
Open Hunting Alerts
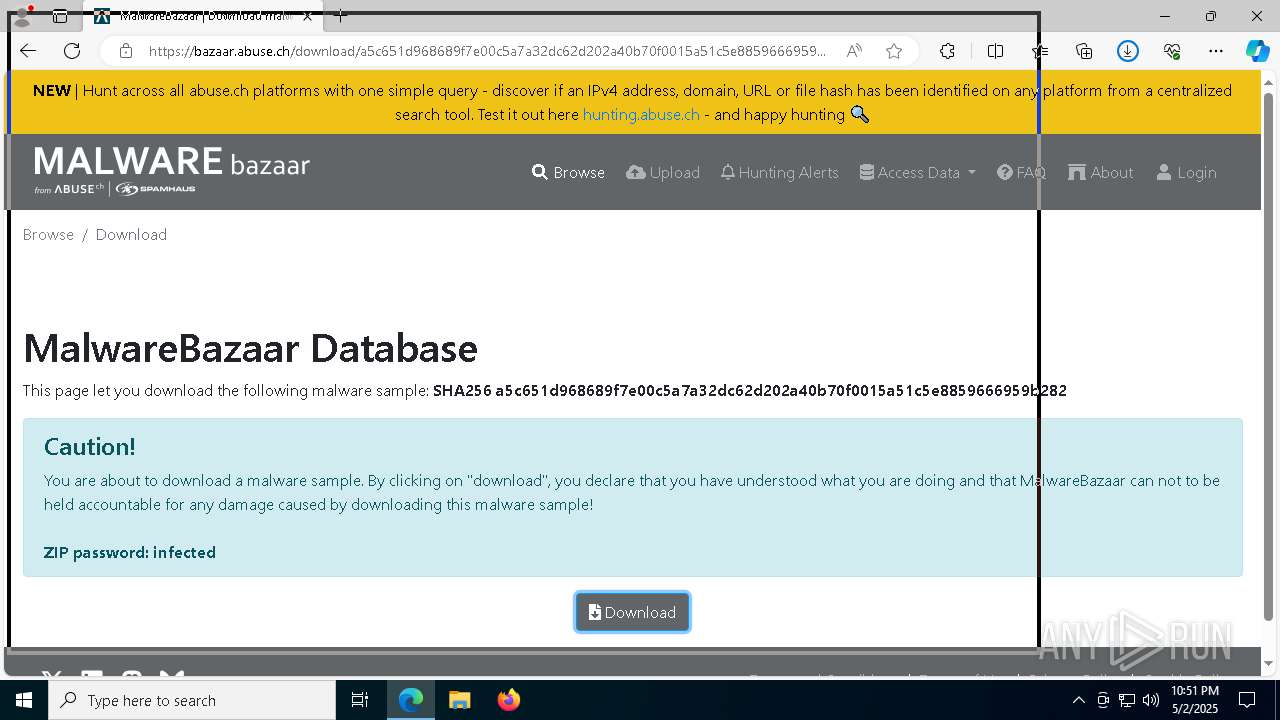click(x=780, y=172)
